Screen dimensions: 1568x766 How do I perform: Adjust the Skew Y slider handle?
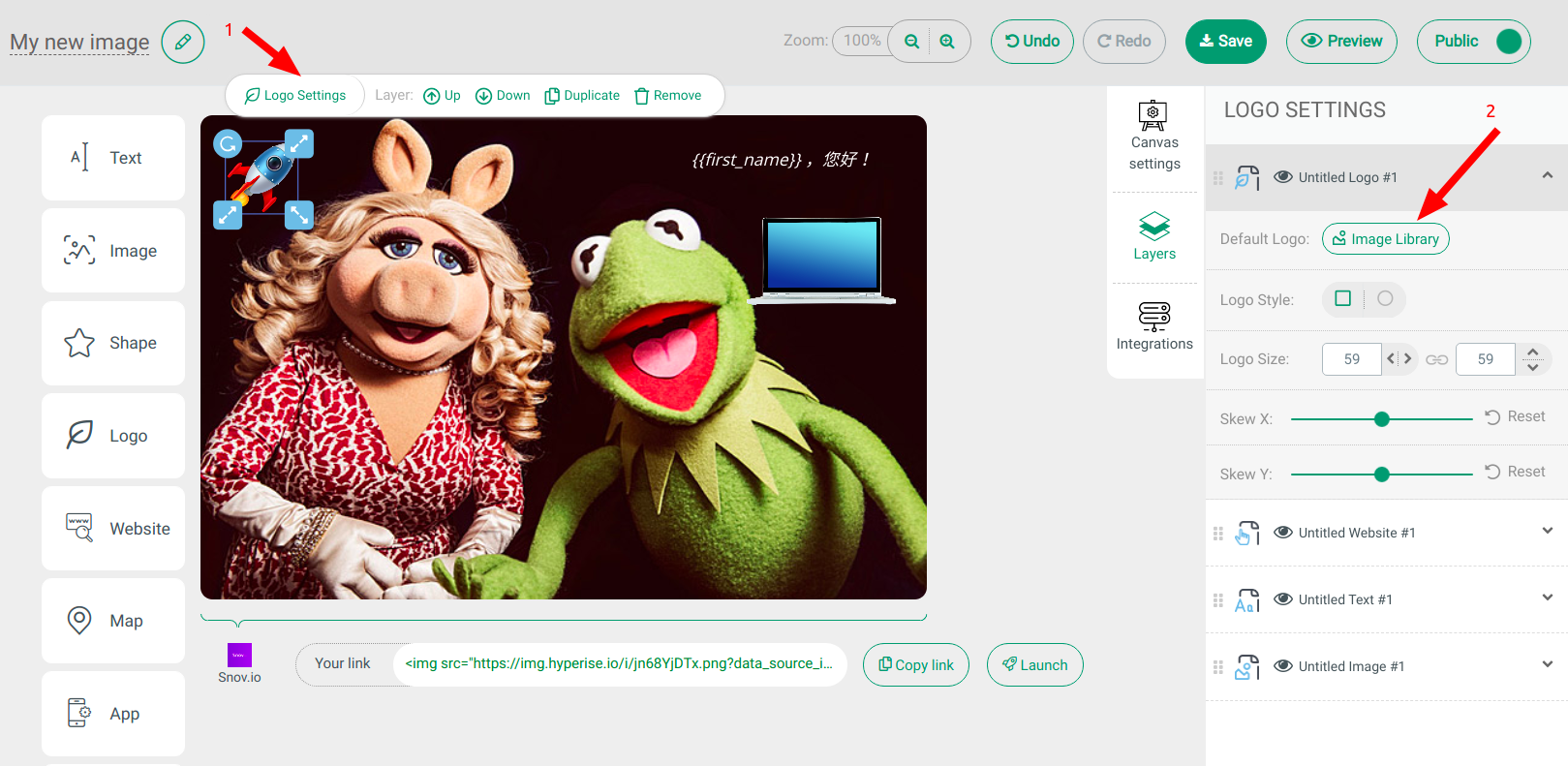click(x=1382, y=475)
